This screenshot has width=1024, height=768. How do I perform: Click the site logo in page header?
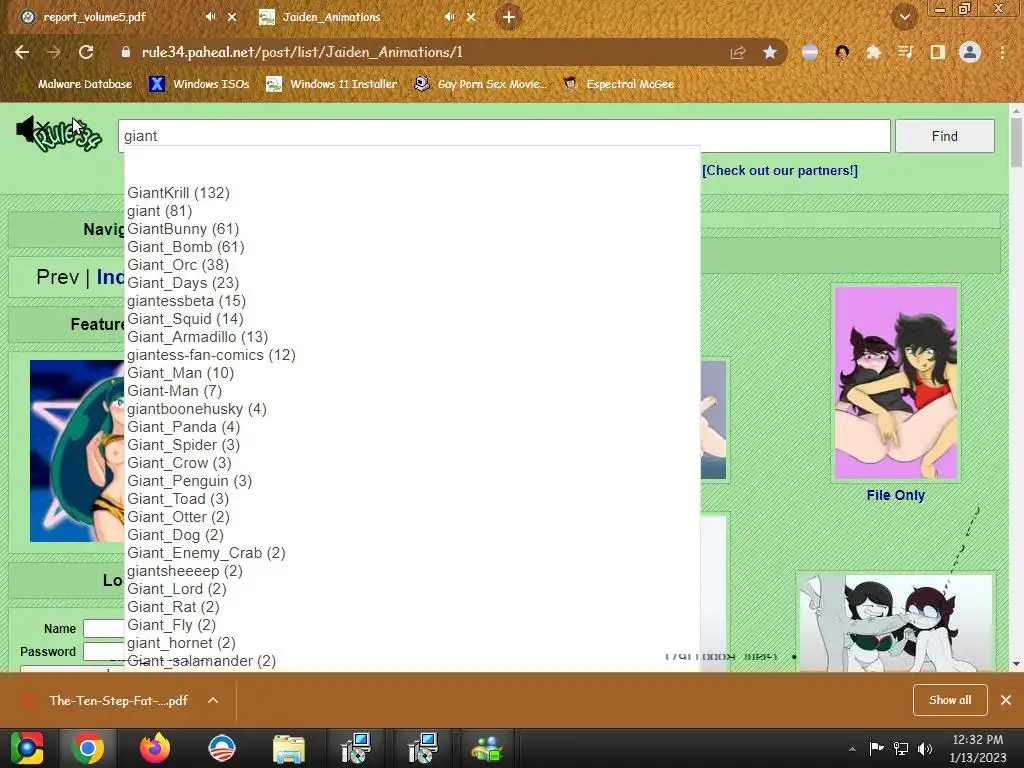coord(68,136)
